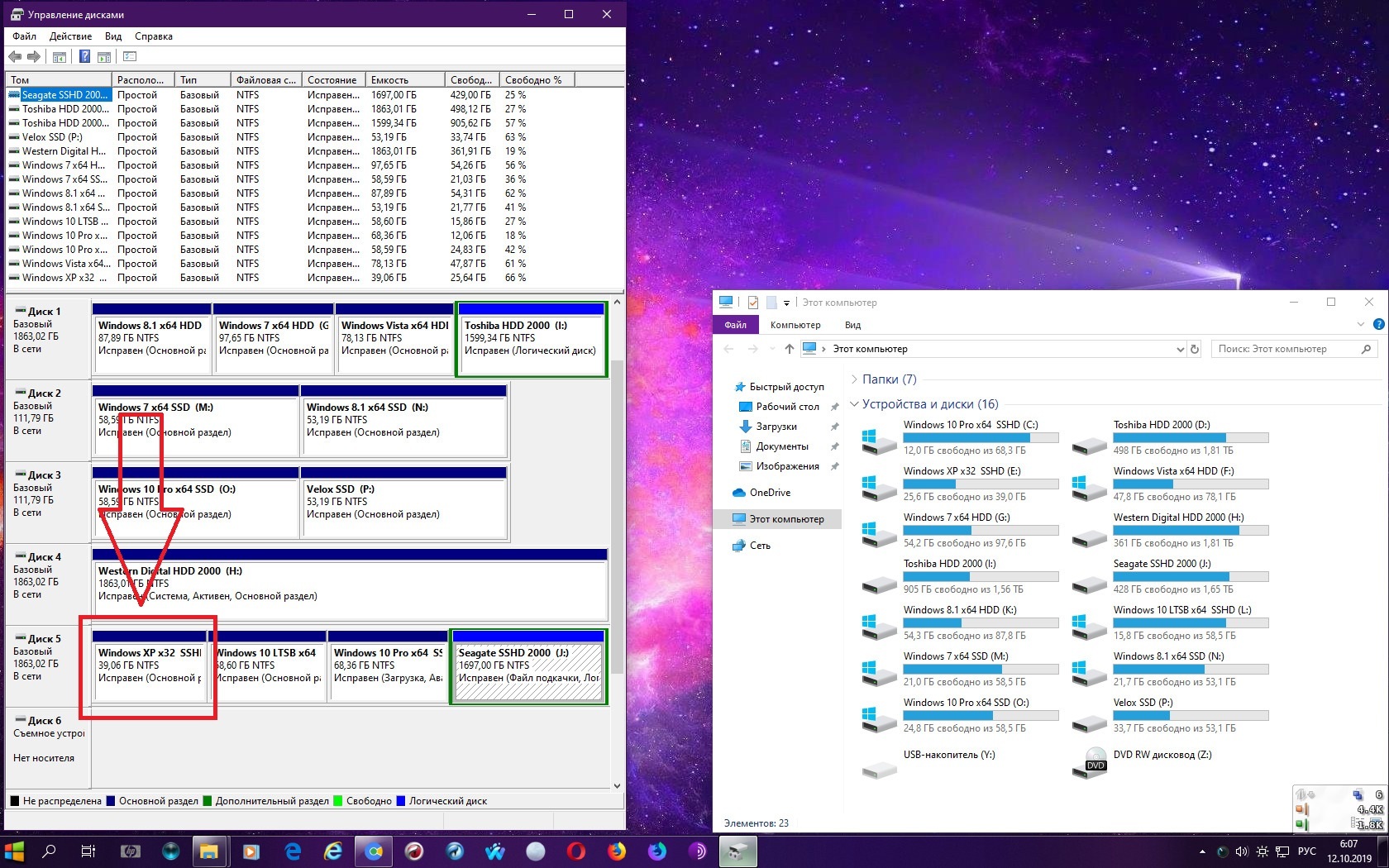This screenshot has height=868, width=1389.
Task: Show hidden tray icons arrow
Action: pos(1202,851)
